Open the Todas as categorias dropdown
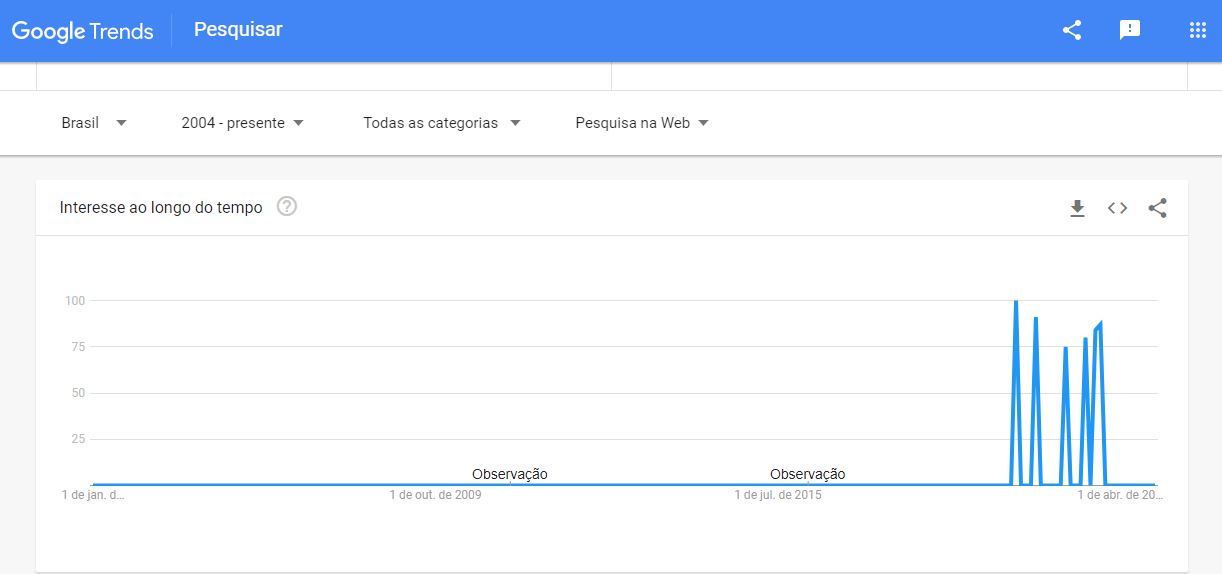 pyautogui.click(x=442, y=123)
